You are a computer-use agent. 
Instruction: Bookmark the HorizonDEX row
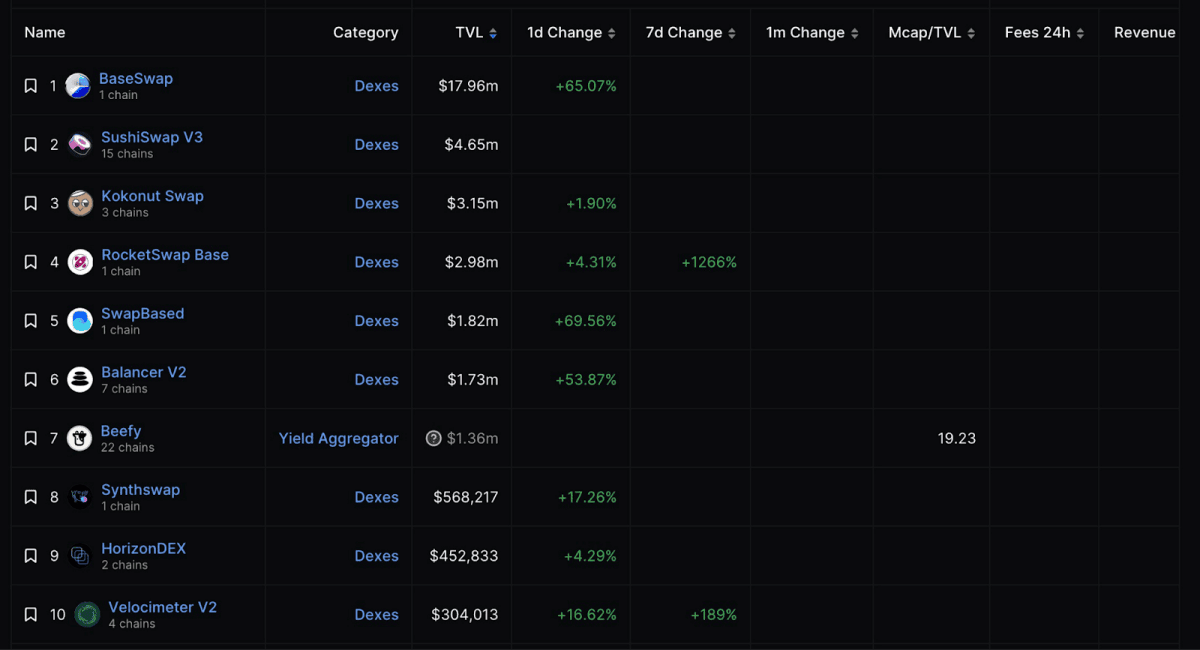click(31, 556)
